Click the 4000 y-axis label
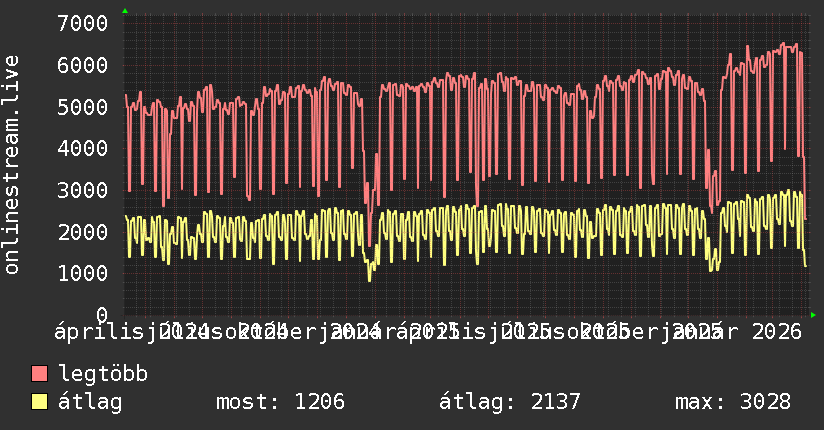824x430 pixels. (x=83, y=148)
